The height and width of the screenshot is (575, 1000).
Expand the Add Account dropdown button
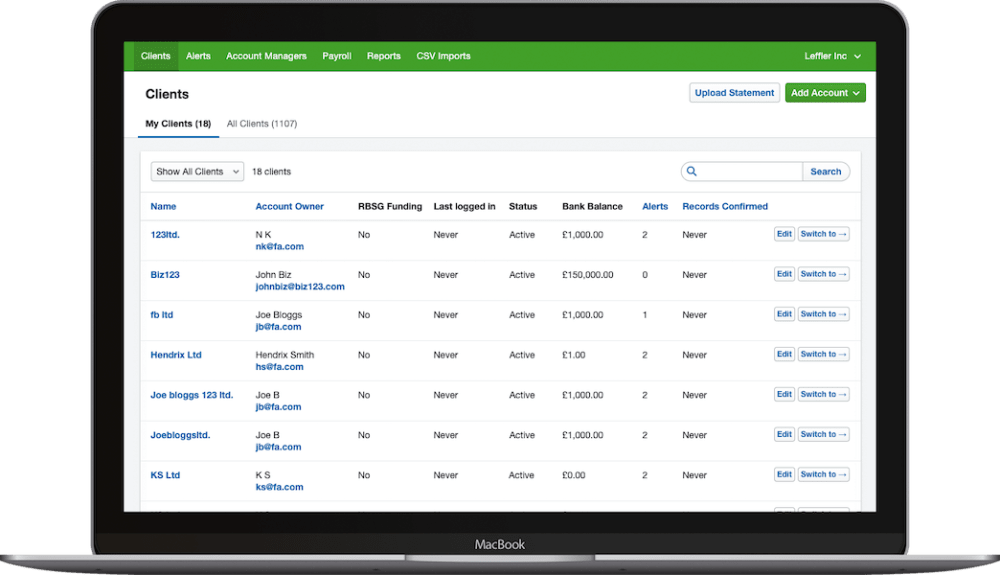825,93
